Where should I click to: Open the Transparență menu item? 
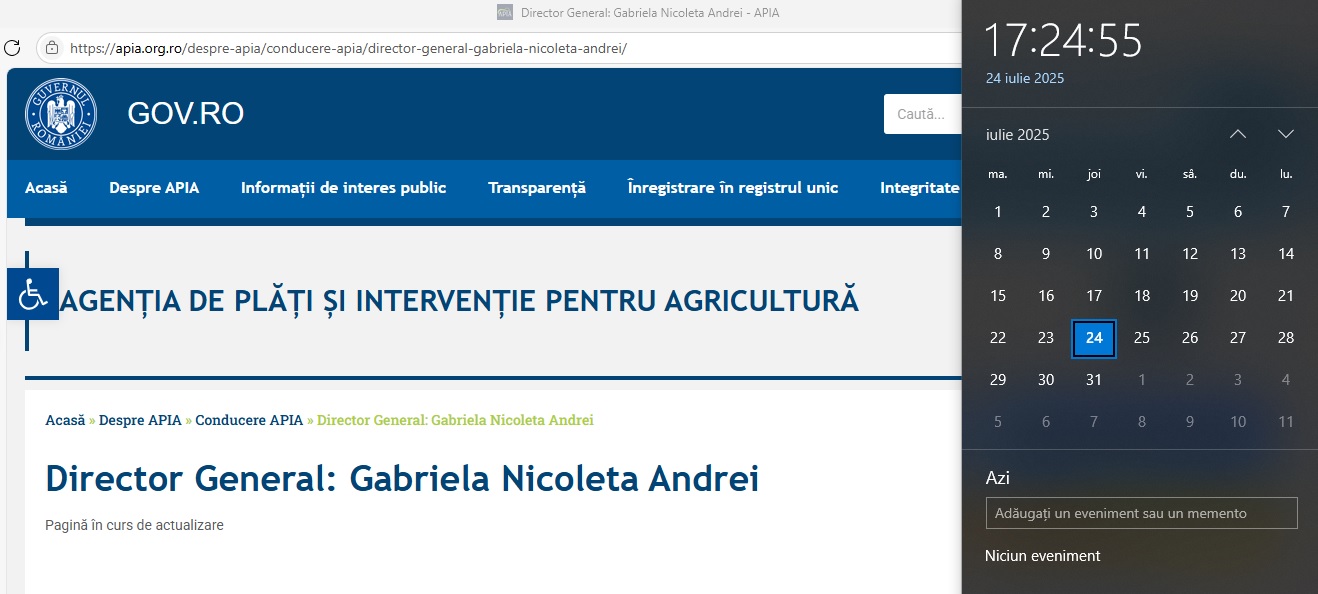[537, 188]
